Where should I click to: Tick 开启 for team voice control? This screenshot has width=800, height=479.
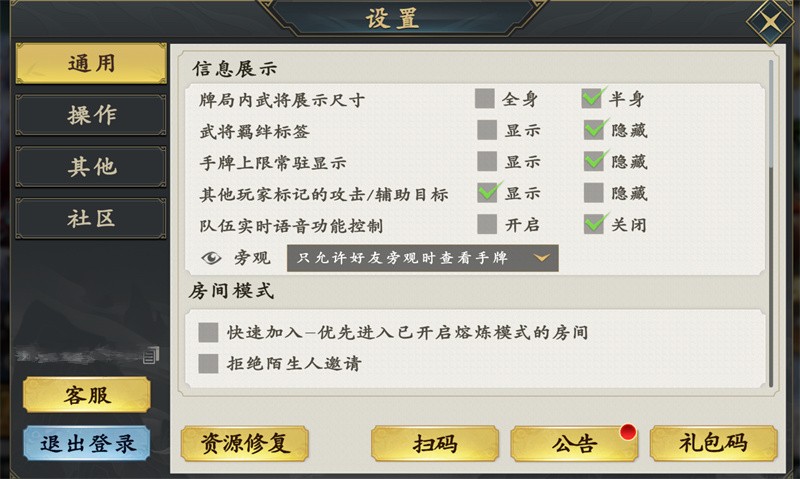click(x=487, y=224)
